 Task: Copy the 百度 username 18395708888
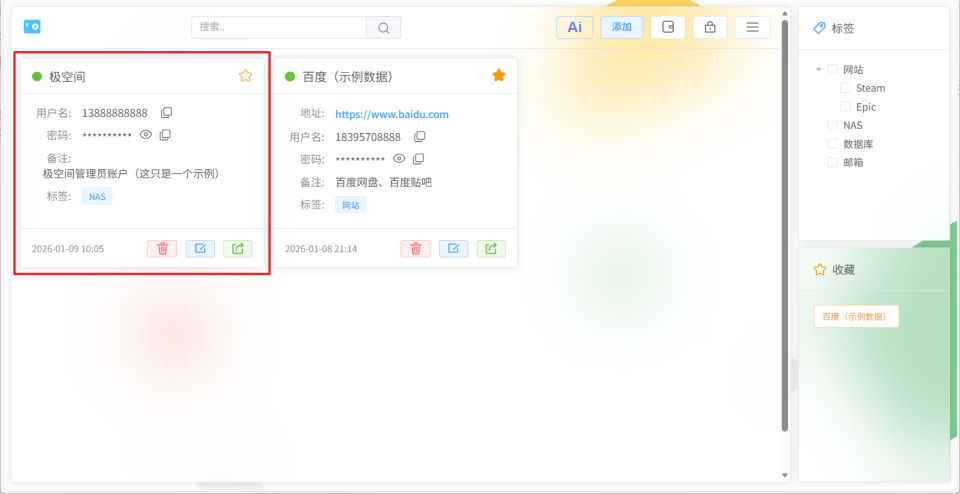[419, 137]
